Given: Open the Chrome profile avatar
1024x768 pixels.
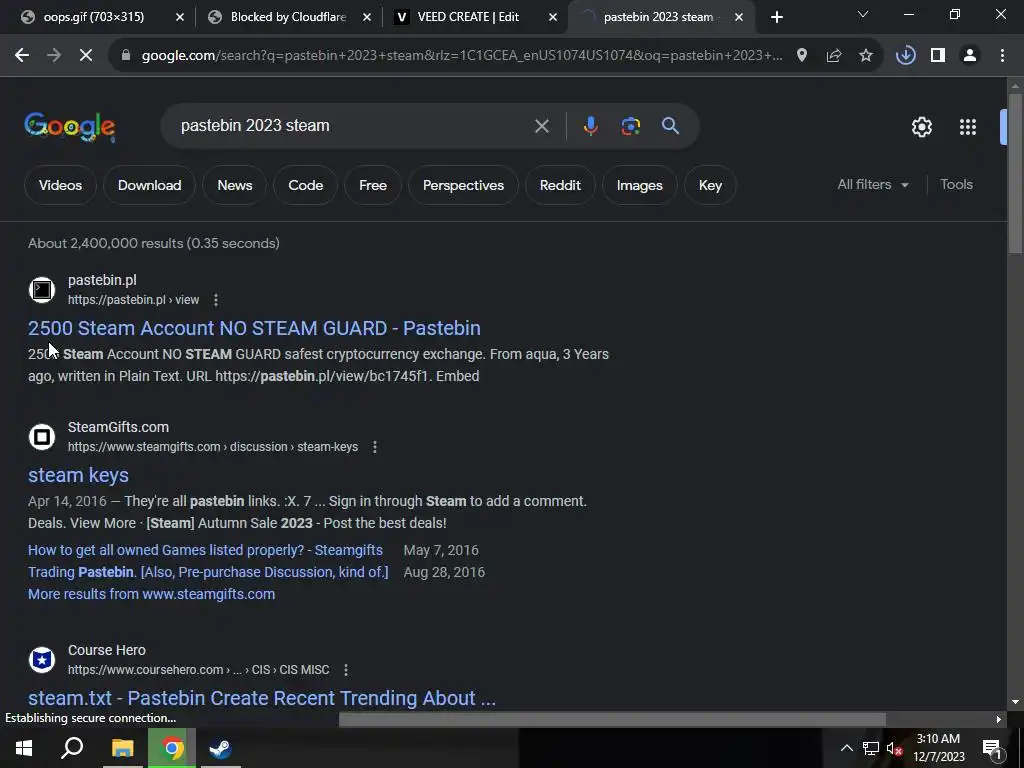Looking at the screenshot, I should pos(970,56).
